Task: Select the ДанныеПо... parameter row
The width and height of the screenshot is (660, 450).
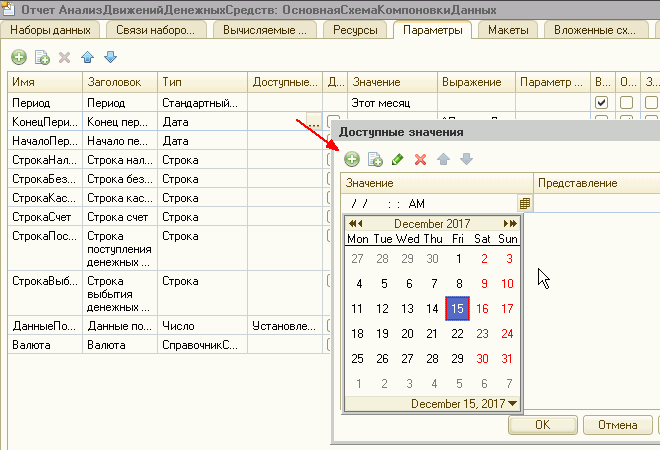Action: [x=45, y=326]
